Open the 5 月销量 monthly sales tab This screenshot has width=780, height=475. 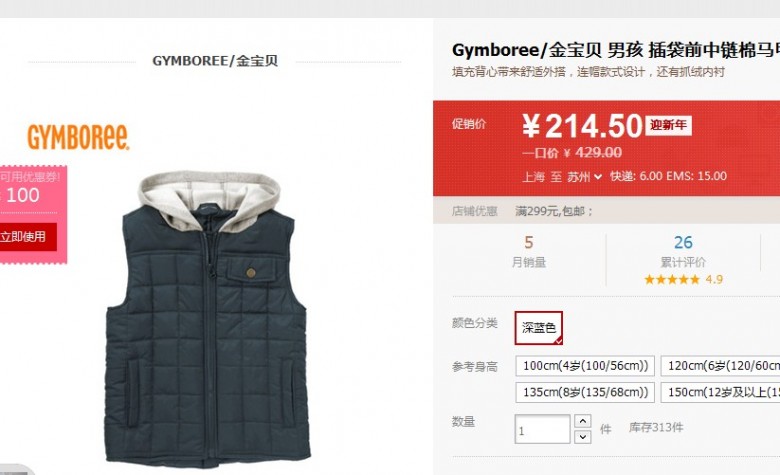pyautogui.click(x=529, y=251)
